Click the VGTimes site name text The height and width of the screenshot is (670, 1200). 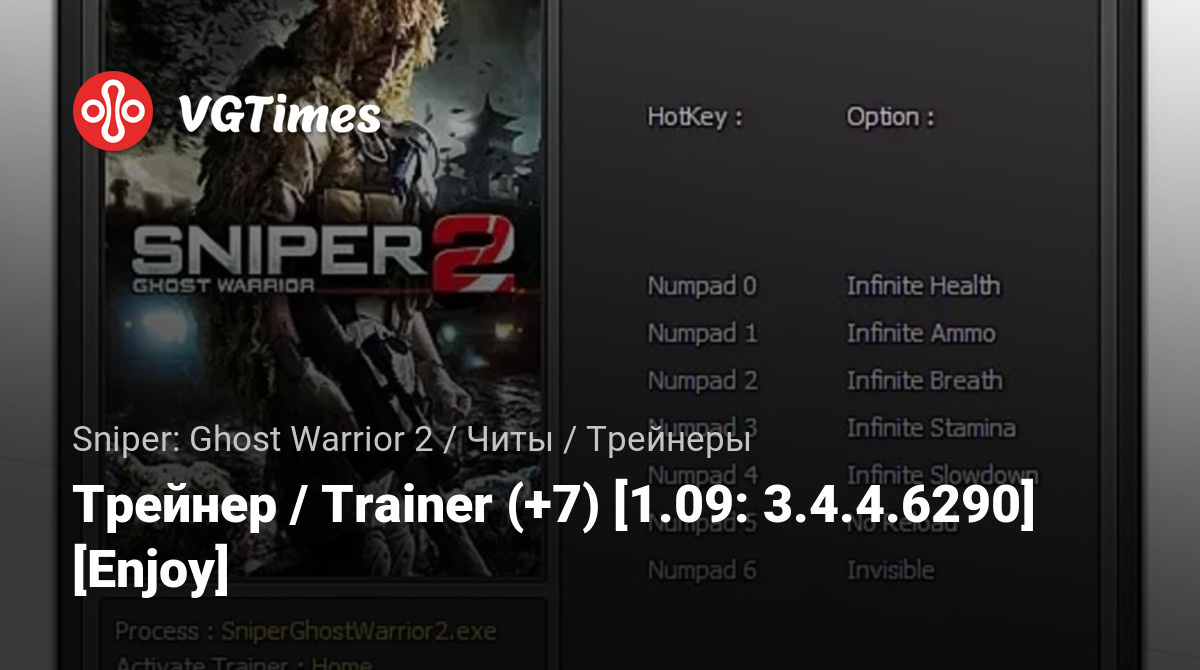click(x=279, y=115)
